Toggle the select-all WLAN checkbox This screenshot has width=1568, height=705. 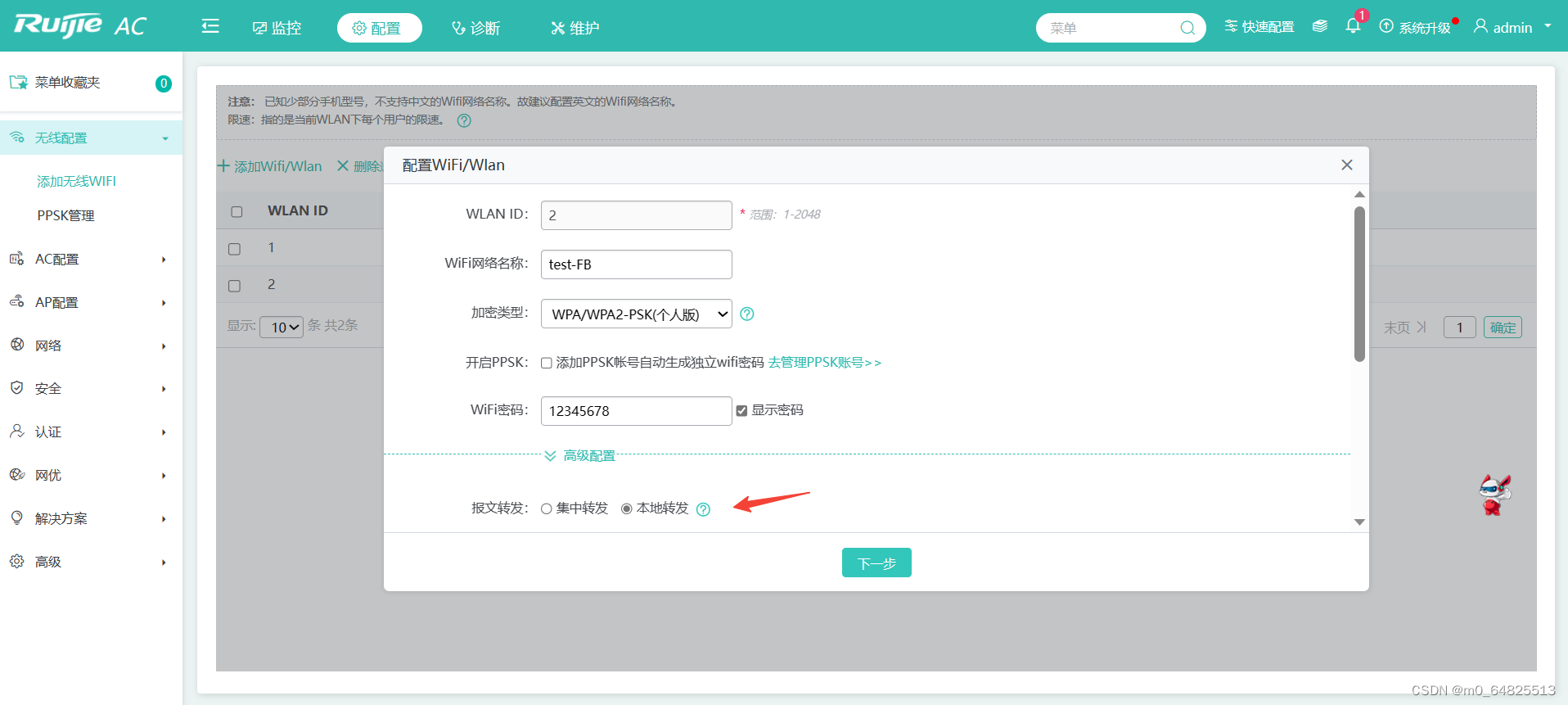(x=237, y=211)
